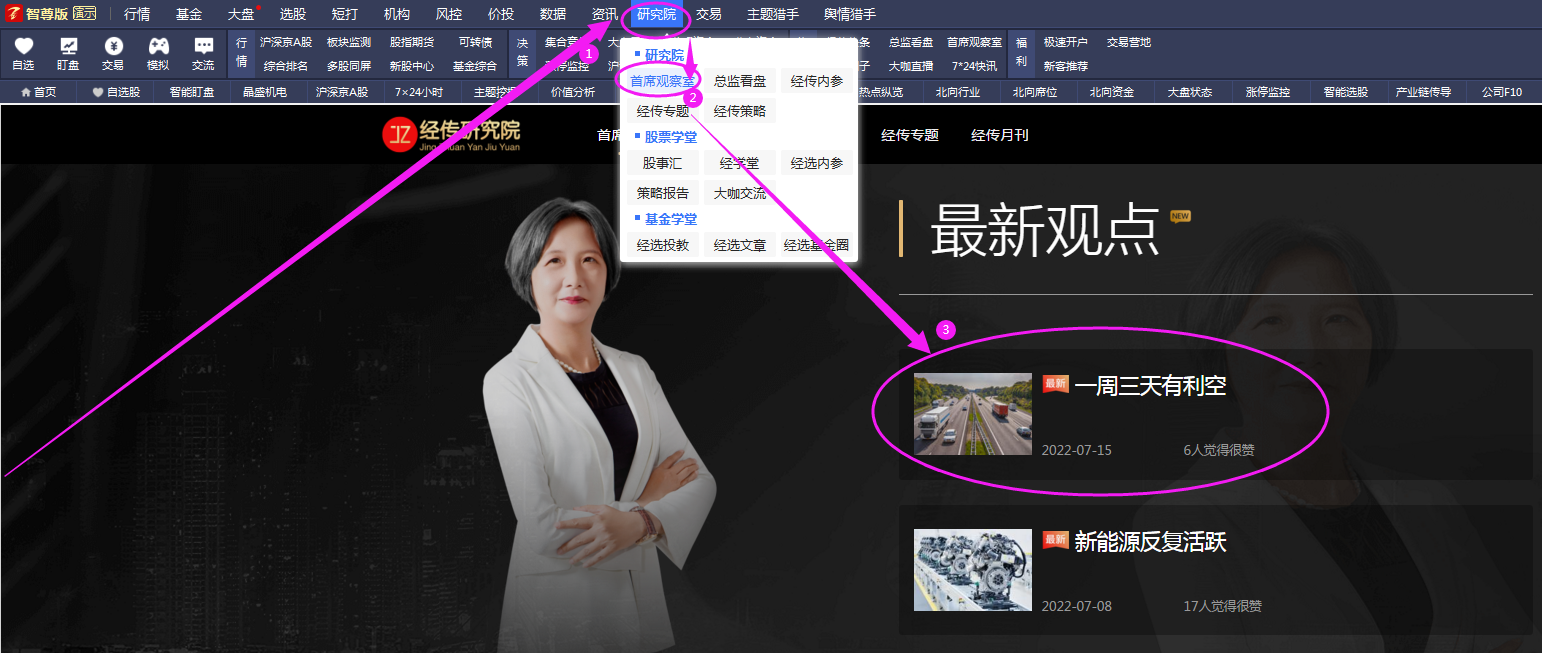Open the 选股 menu
The width and height of the screenshot is (1542, 653).
point(293,14)
